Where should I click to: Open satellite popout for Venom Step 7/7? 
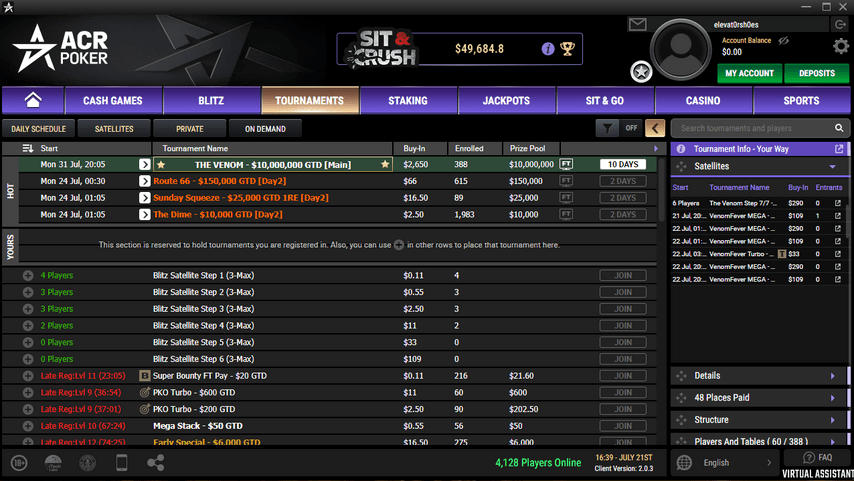point(838,203)
